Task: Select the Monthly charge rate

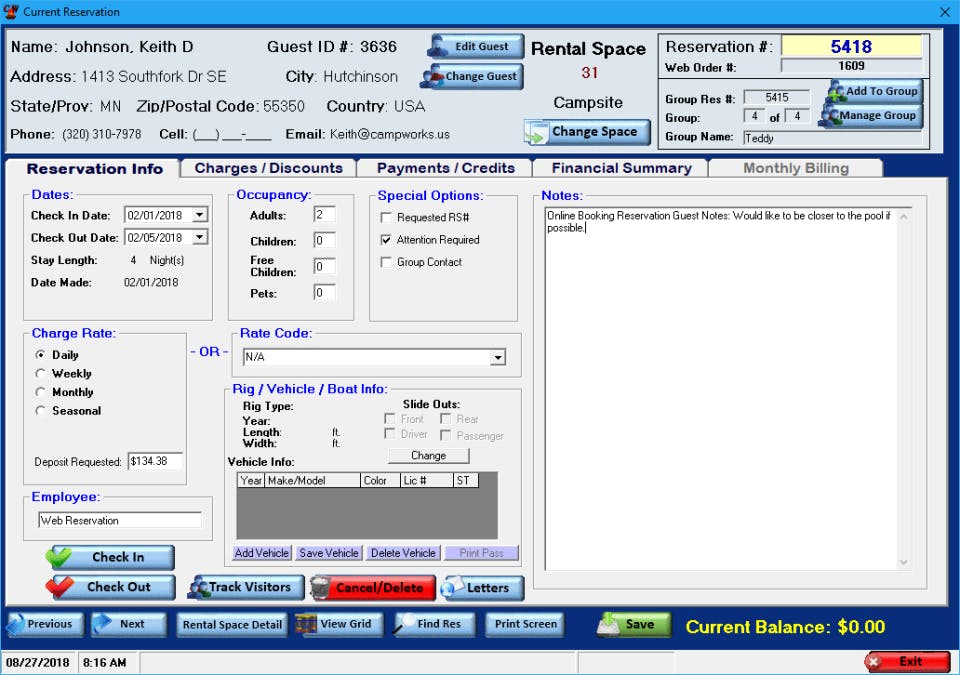Action: click(x=40, y=392)
